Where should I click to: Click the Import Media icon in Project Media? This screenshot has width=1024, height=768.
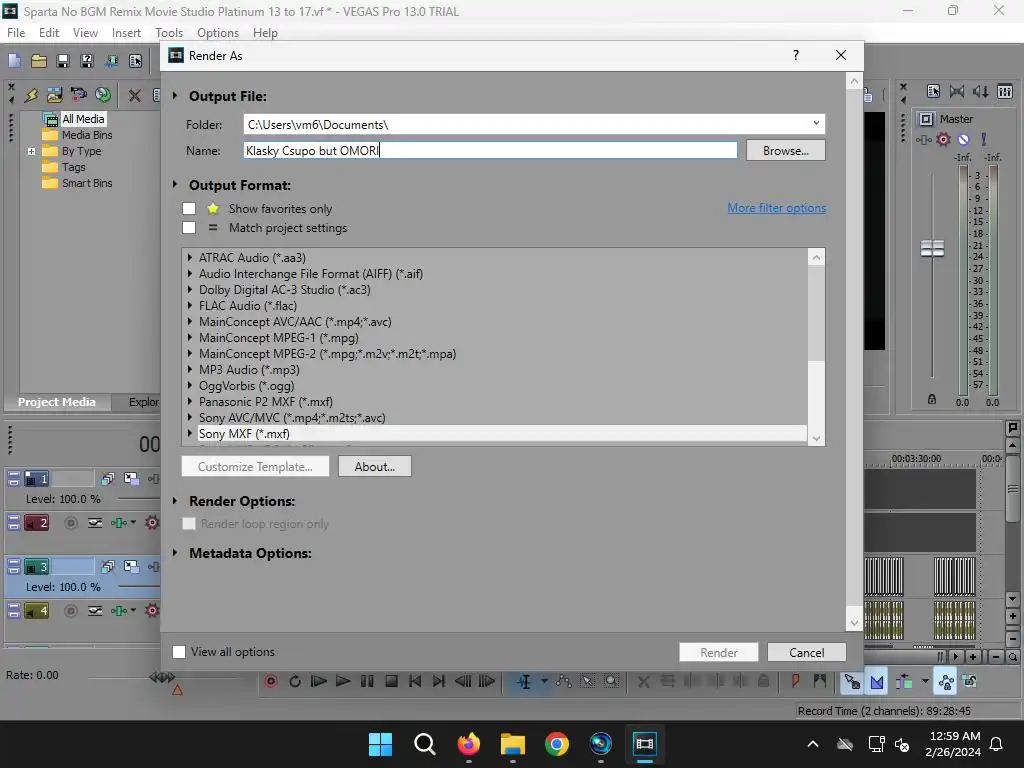[54, 95]
